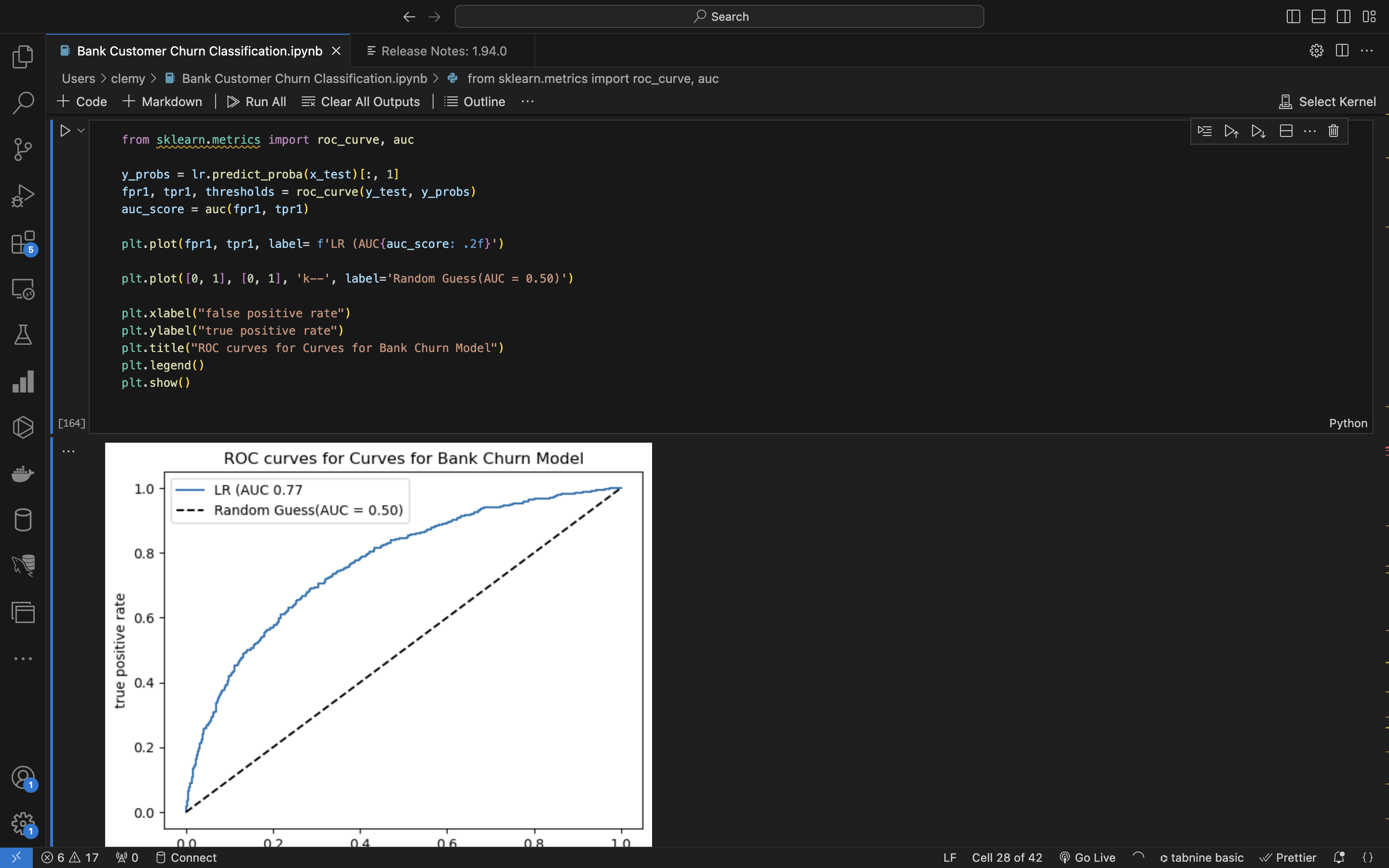Image resolution: width=1389 pixels, height=868 pixels.
Task: Open the notebook toolbar overflow menu
Action: [528, 102]
